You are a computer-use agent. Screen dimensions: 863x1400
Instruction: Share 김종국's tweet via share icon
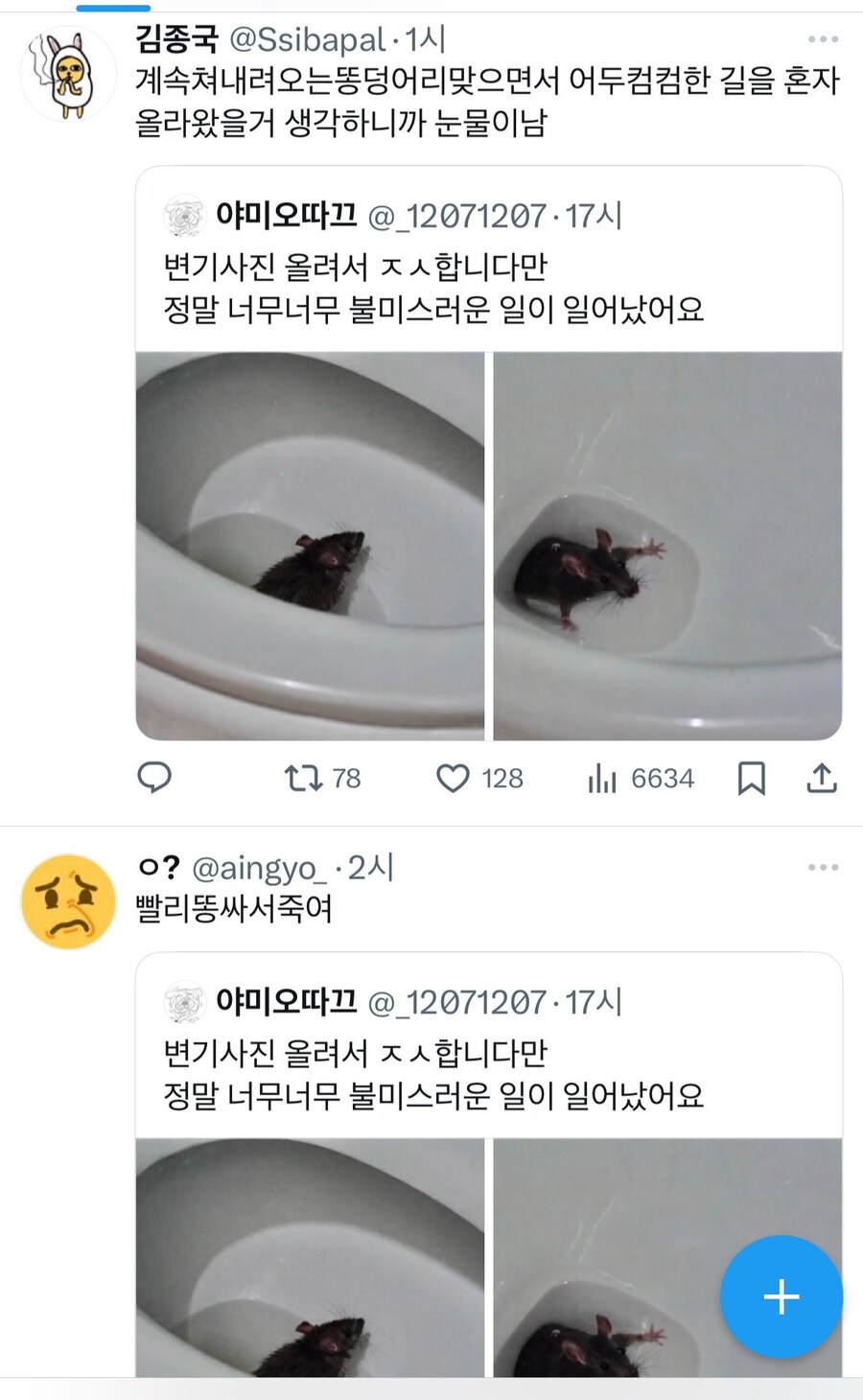coord(821,778)
